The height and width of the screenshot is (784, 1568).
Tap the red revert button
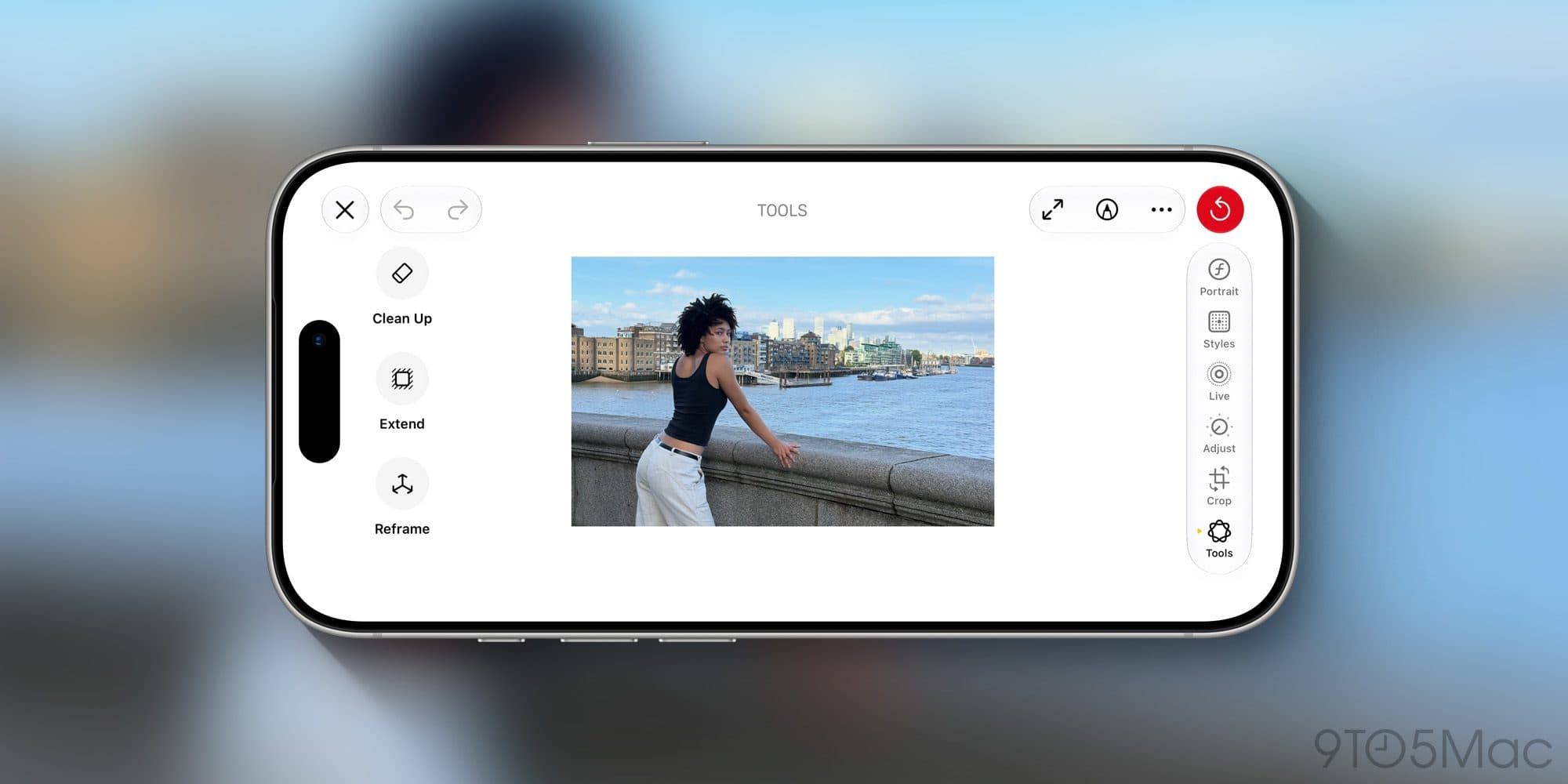[x=1220, y=209]
